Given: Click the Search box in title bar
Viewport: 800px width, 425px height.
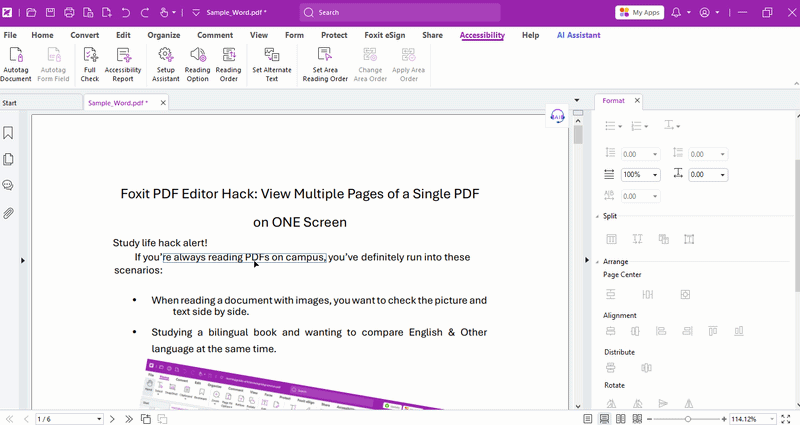Looking at the screenshot, I should 400,12.
